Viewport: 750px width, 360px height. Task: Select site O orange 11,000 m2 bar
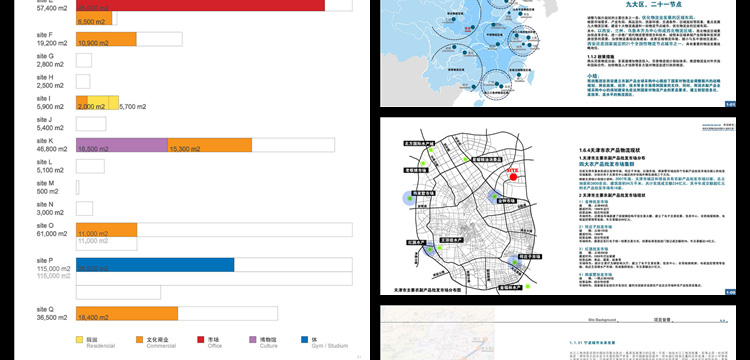(x=107, y=229)
